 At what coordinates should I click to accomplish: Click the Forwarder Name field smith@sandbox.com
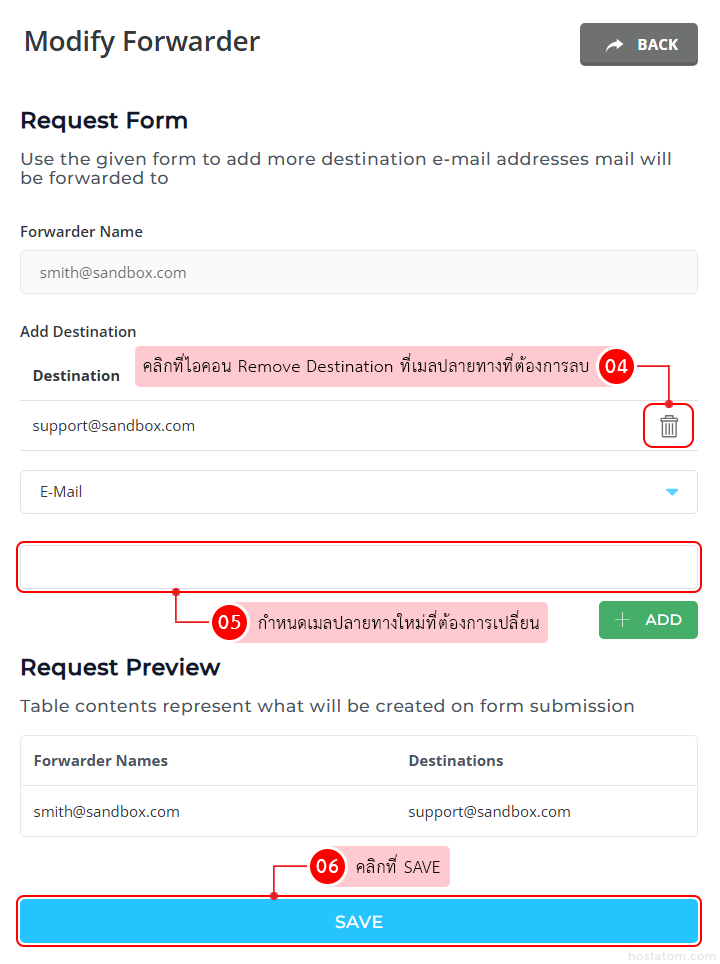pos(358,272)
